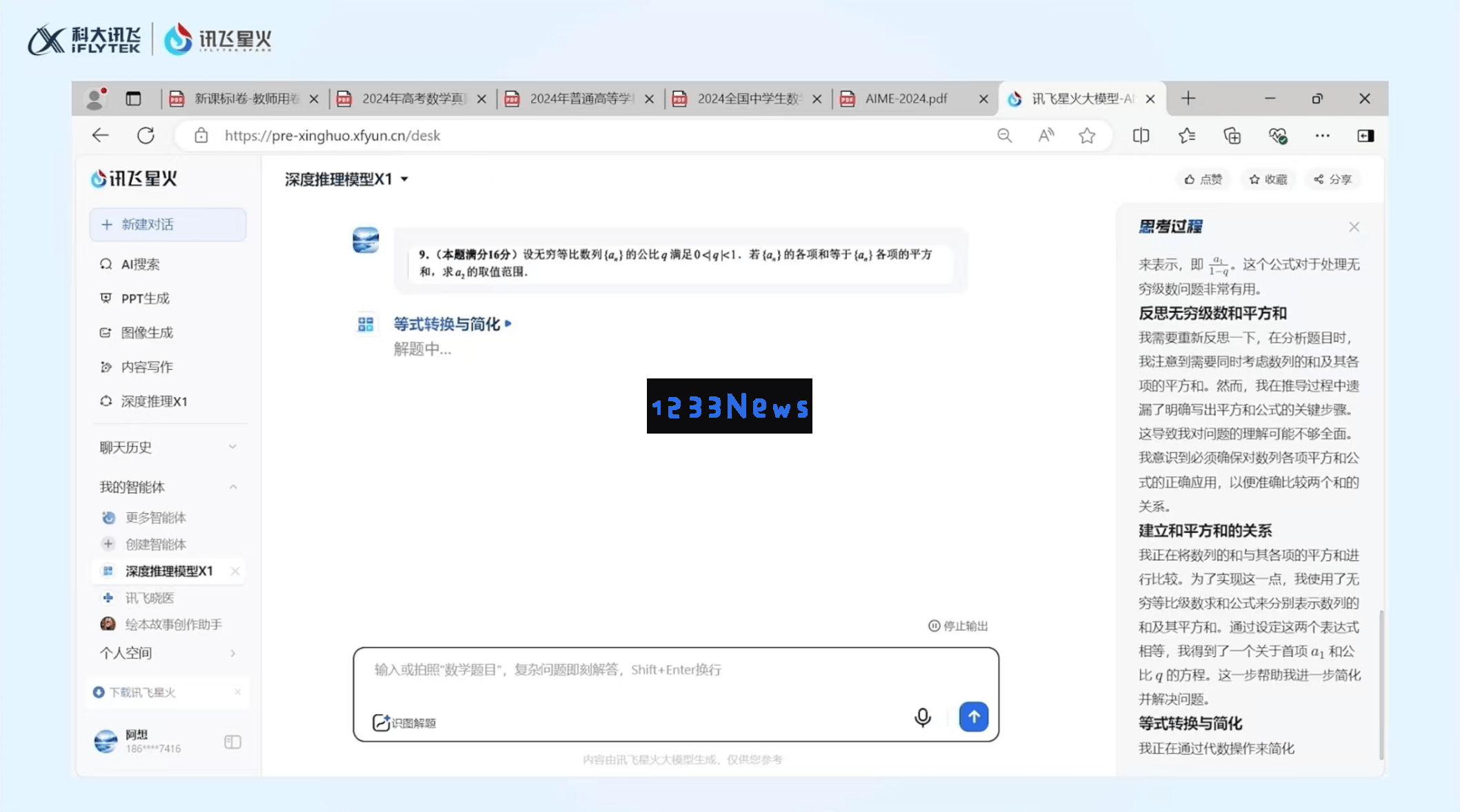Collapse sidebar with the panel icon near user
This screenshot has width=1460, height=812.
pos(232,742)
